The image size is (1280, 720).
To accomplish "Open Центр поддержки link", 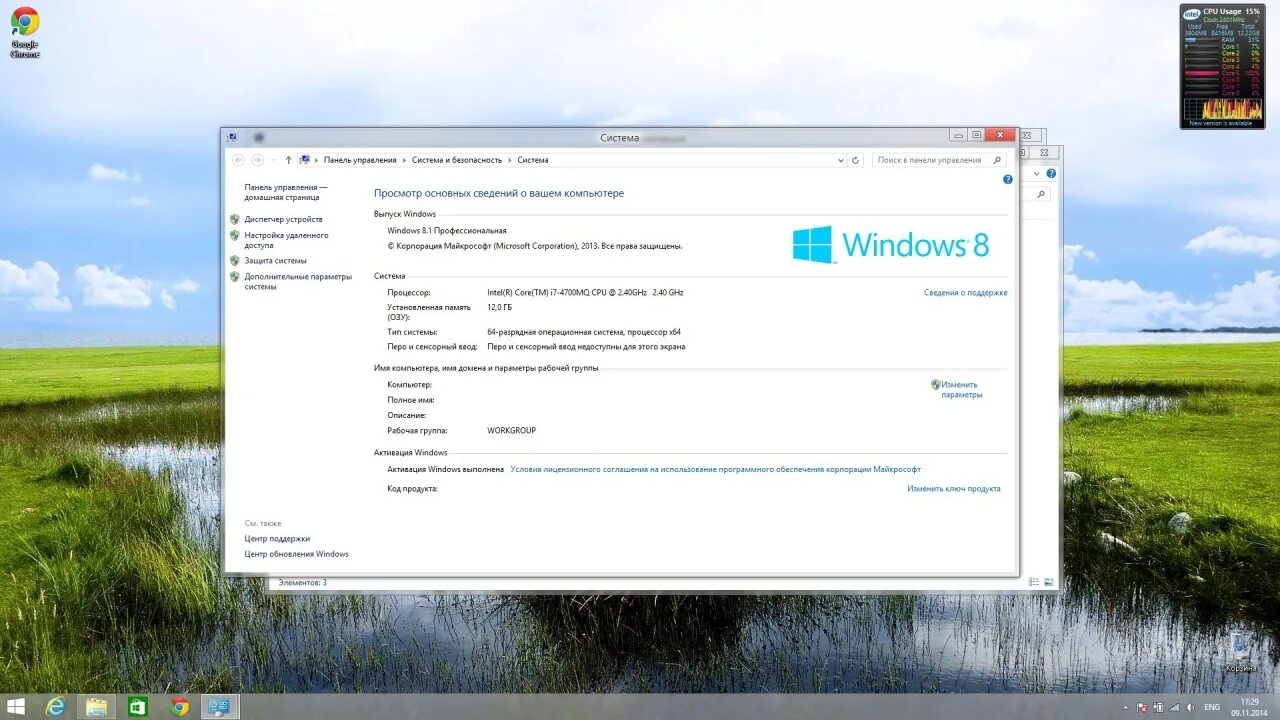I will click(277, 539).
